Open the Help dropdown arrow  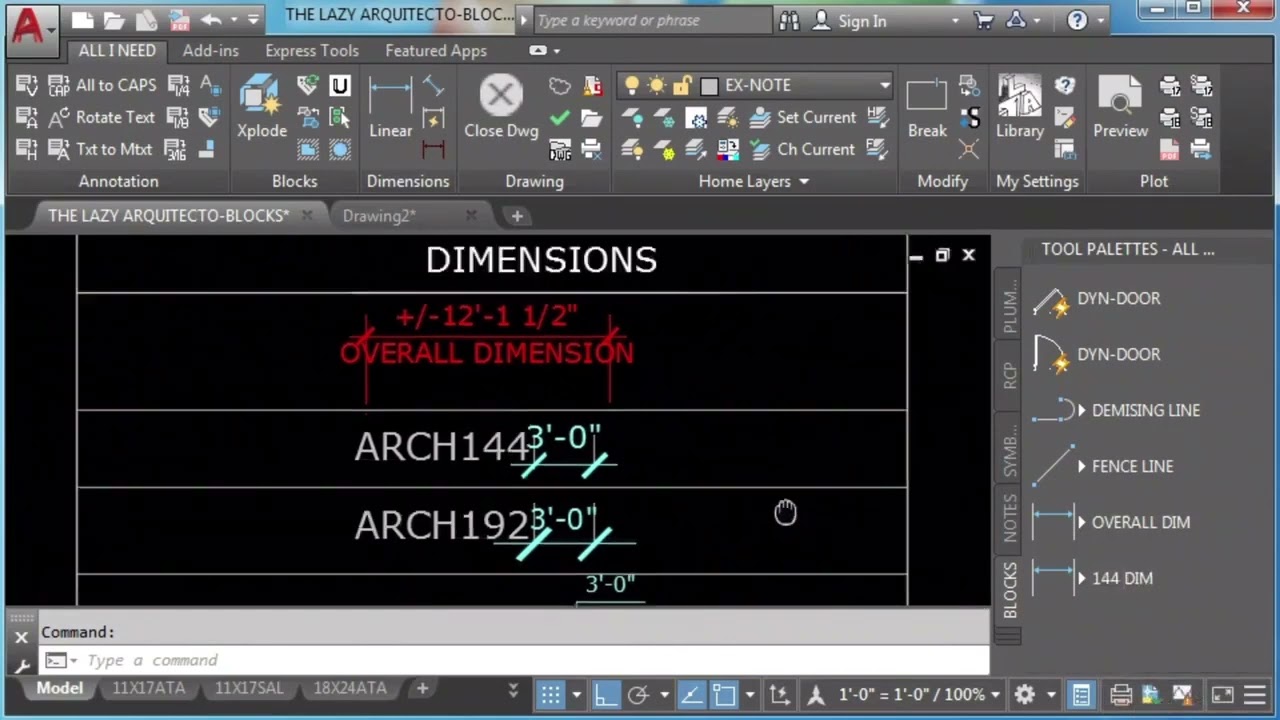1100,20
